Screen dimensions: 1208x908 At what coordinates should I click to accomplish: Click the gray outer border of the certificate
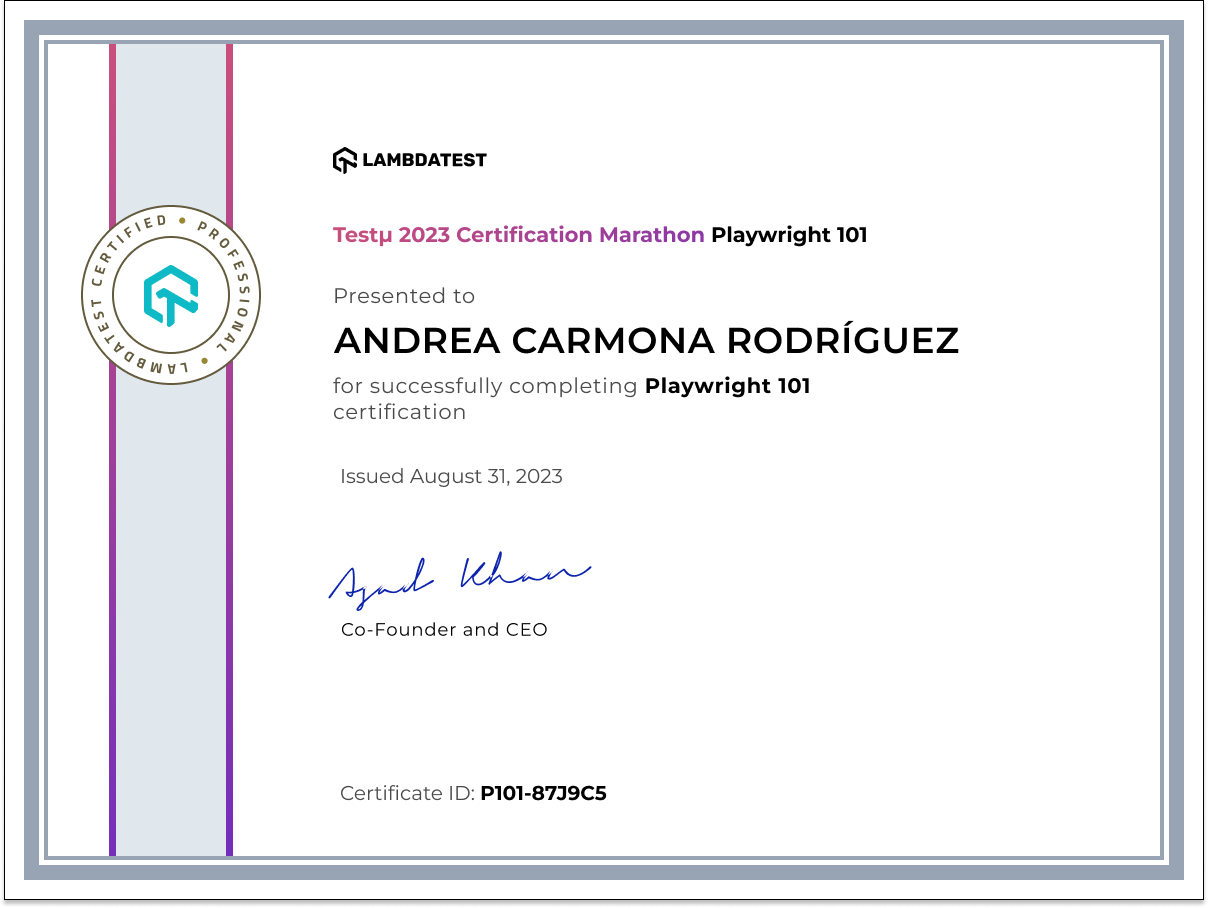[604, 30]
